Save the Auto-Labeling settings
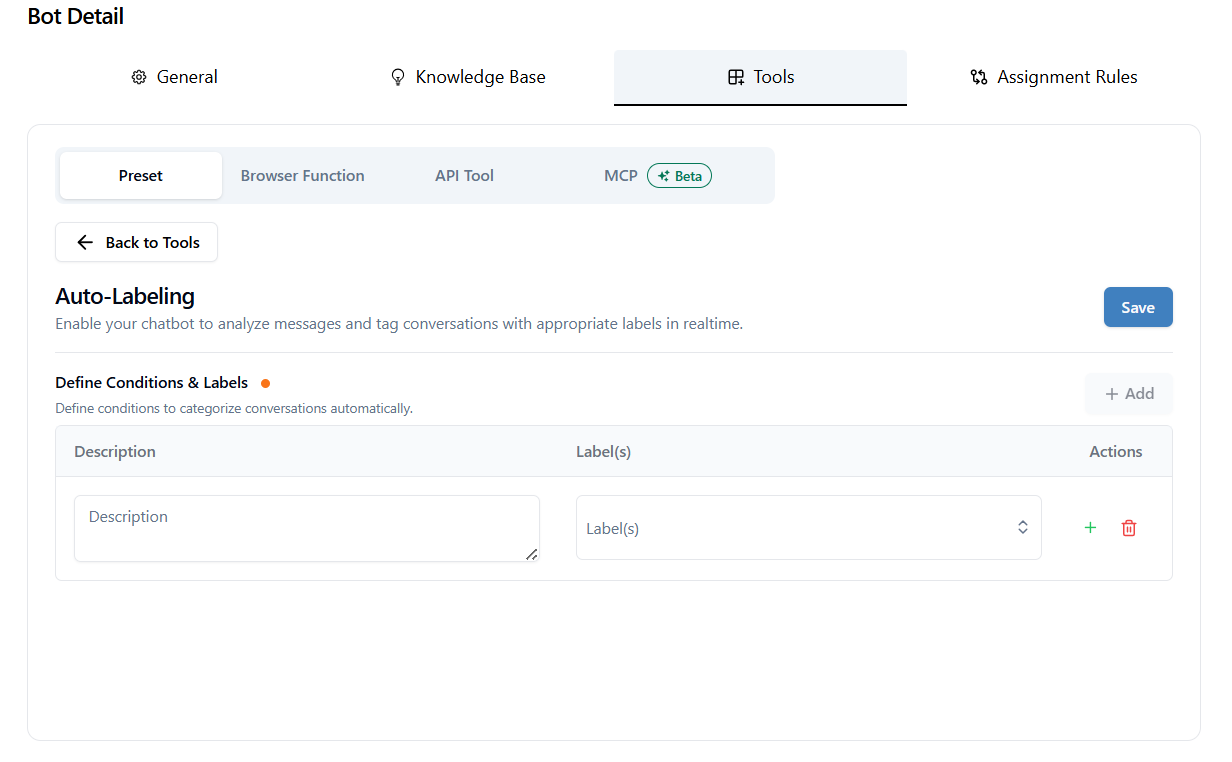Screen dimensions: 1232x762 coord(1138,307)
